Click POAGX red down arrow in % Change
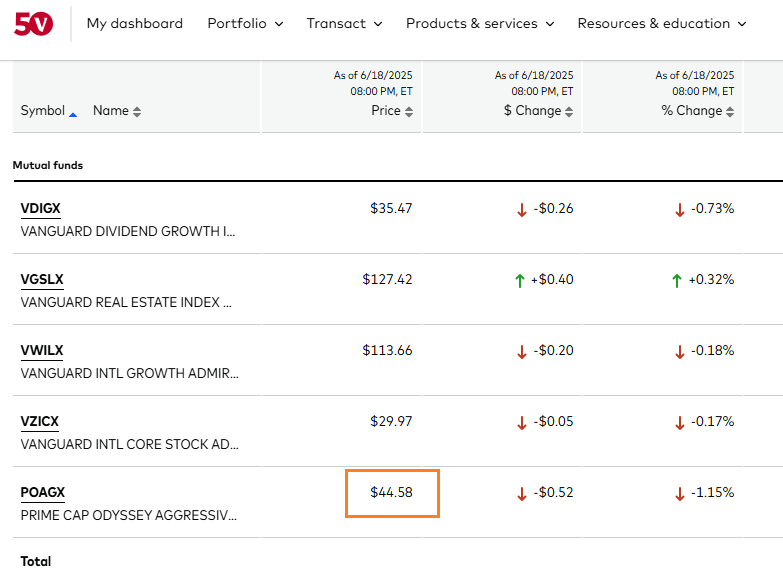This screenshot has width=783, height=586. click(x=680, y=494)
